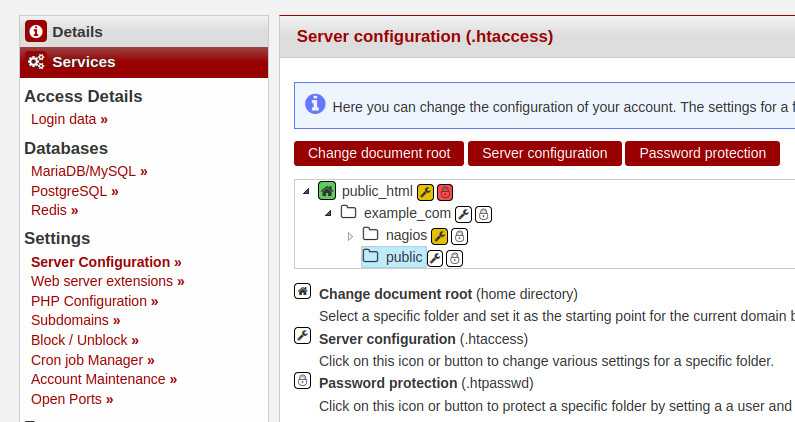
Task: Expand the nagios folder node
Action: coord(350,236)
